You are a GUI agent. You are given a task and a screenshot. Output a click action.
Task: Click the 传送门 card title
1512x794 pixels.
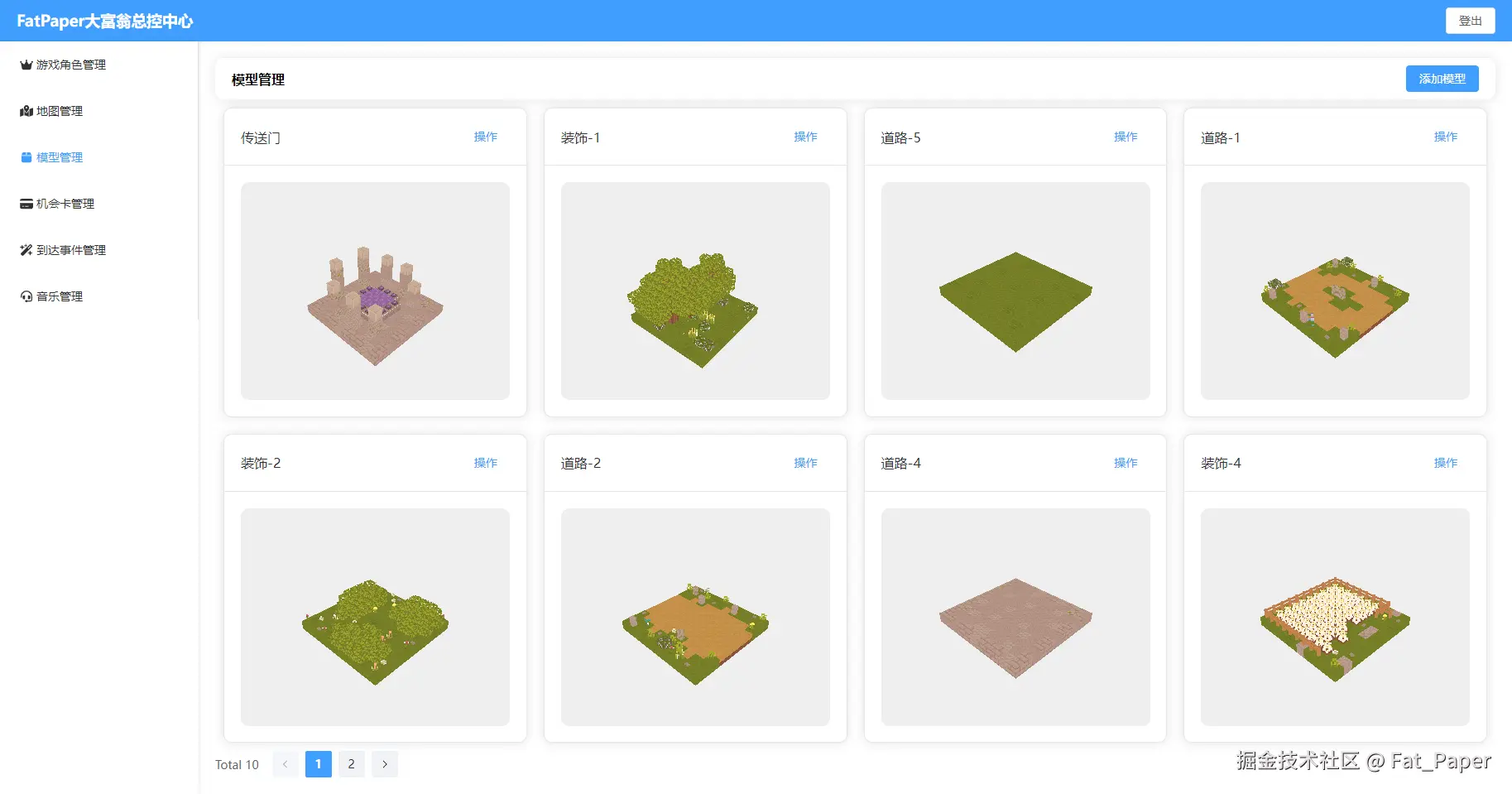(x=261, y=137)
